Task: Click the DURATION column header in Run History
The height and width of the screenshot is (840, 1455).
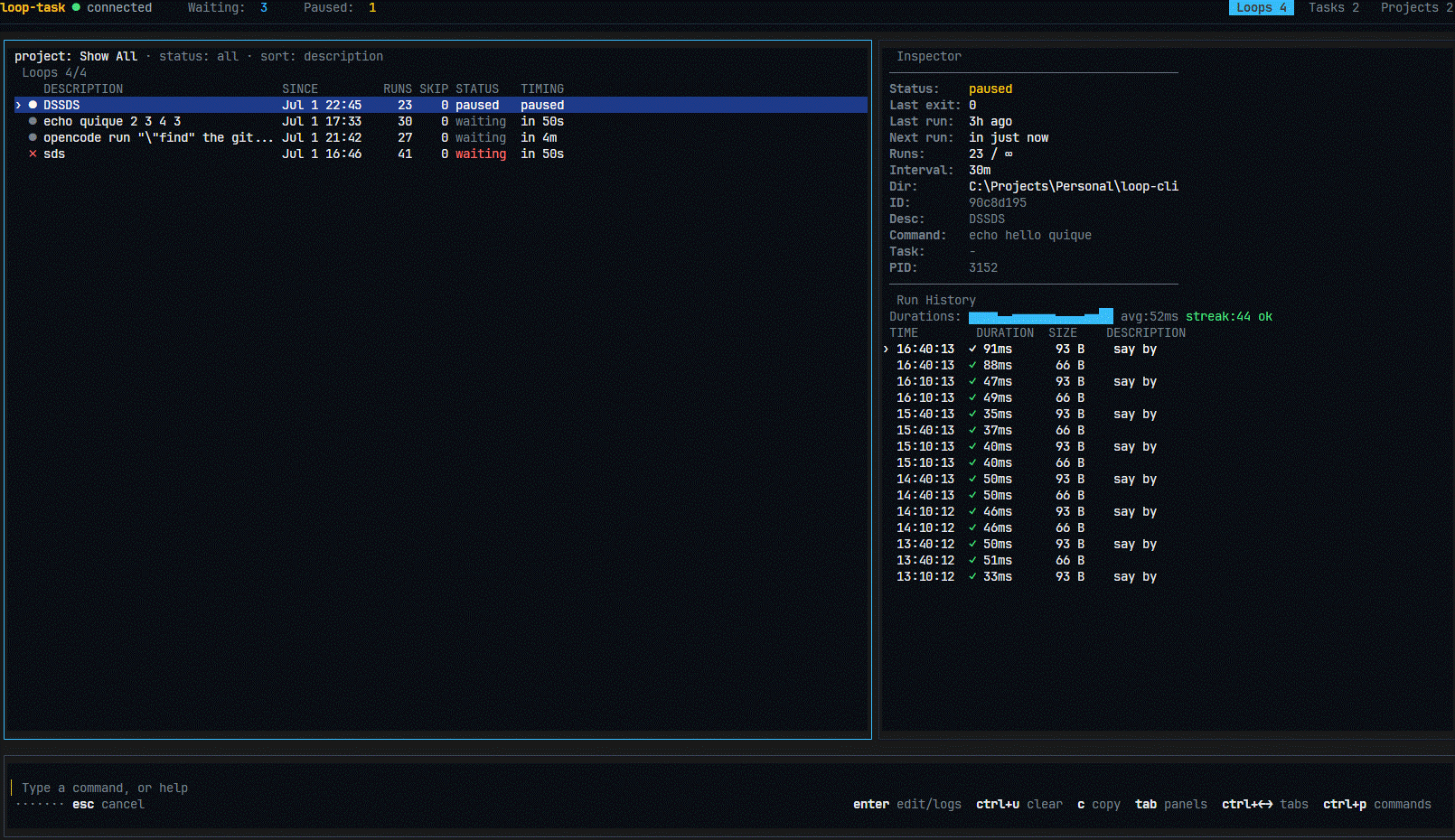Action: (1005, 332)
